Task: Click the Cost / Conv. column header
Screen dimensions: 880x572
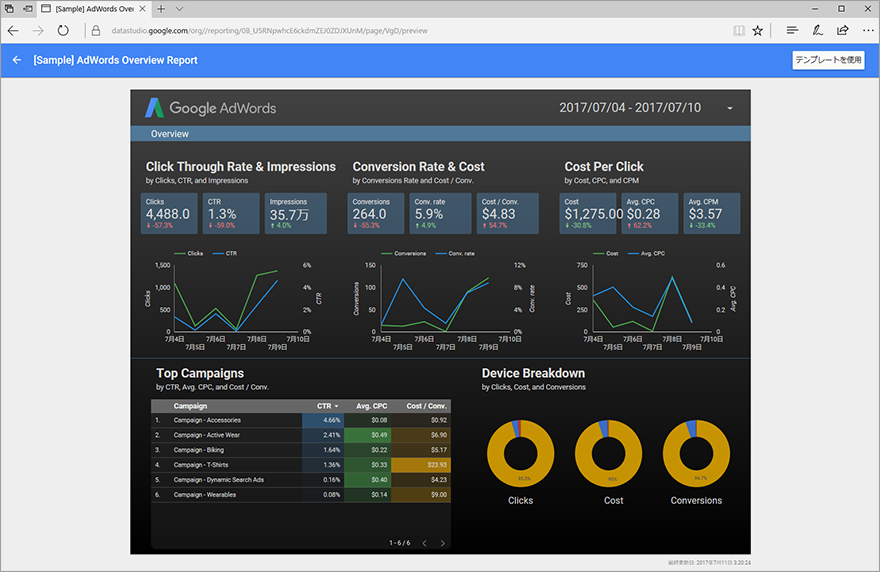Action: [x=427, y=406]
